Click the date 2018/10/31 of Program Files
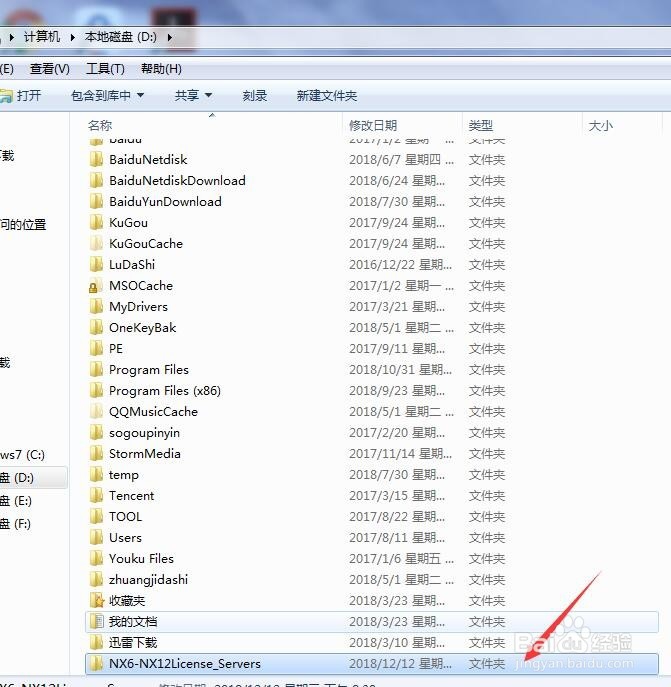 click(x=400, y=370)
